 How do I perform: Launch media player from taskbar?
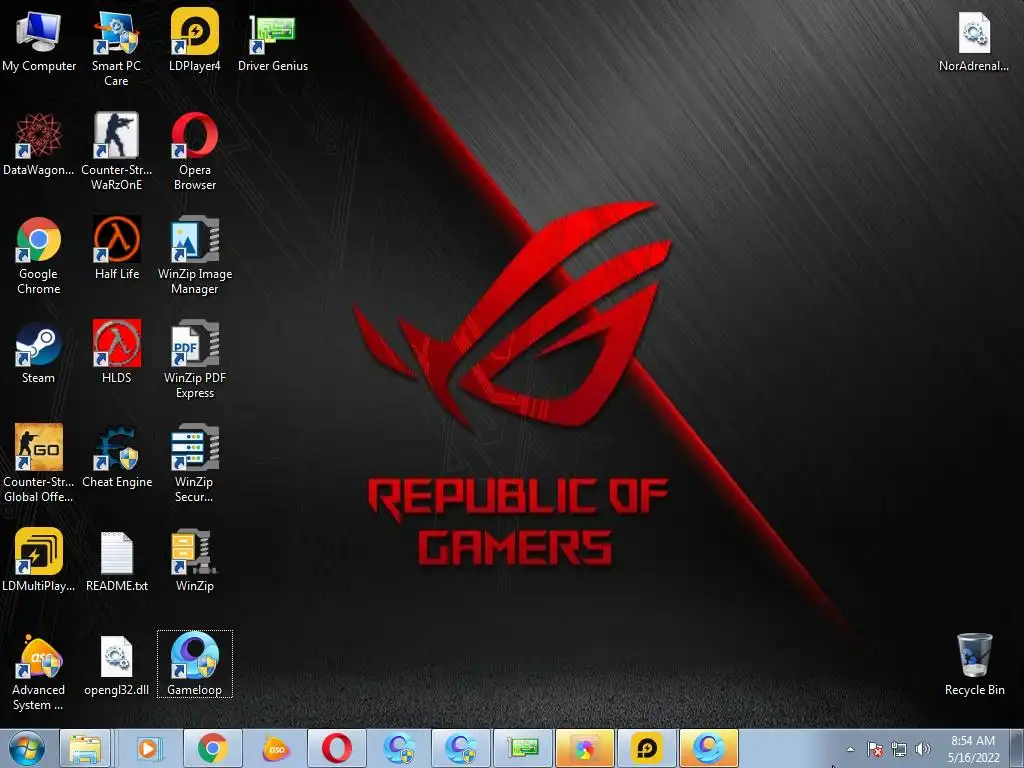(149, 748)
